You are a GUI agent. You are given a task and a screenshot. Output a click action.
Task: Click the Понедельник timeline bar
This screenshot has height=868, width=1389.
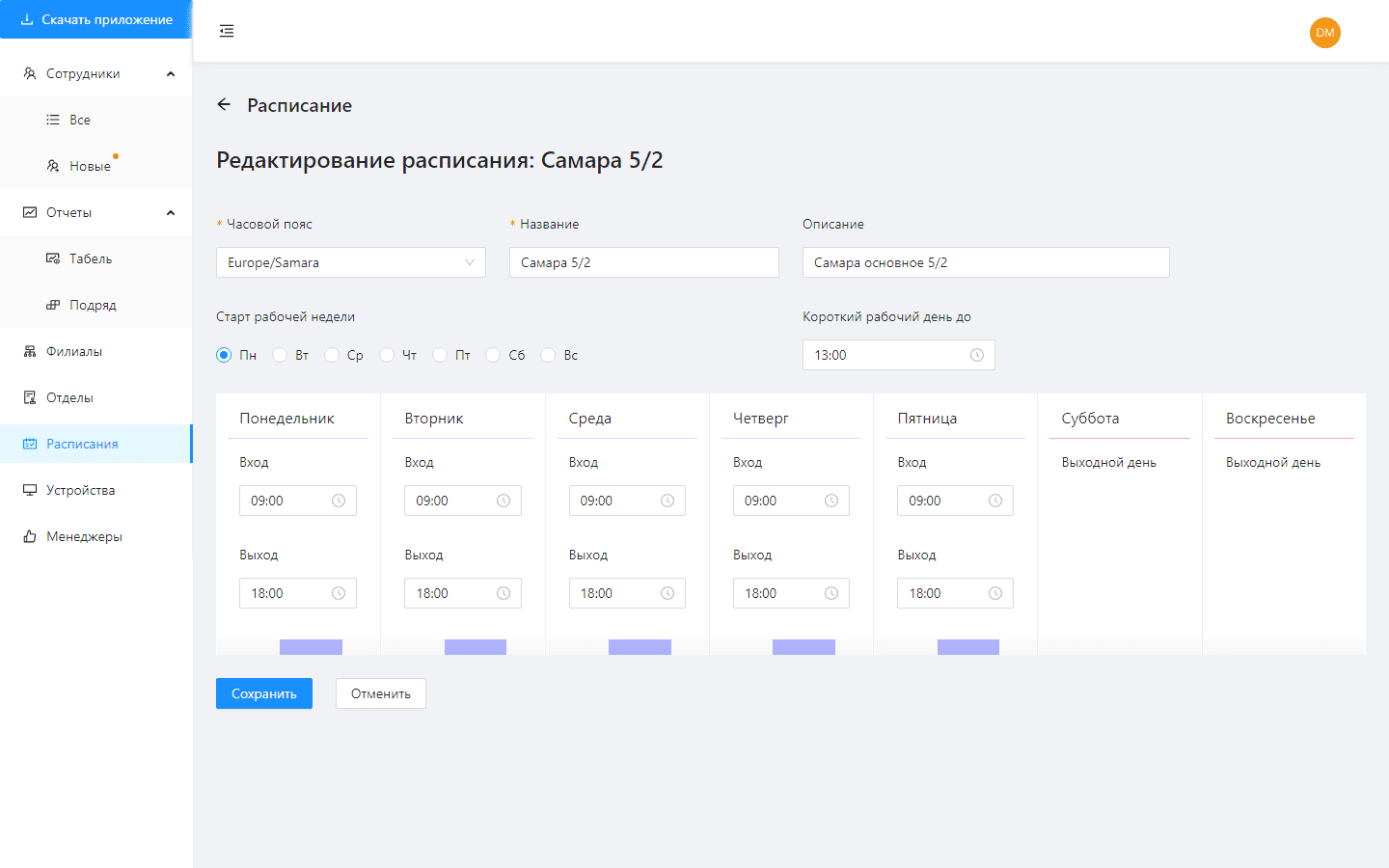(x=311, y=647)
